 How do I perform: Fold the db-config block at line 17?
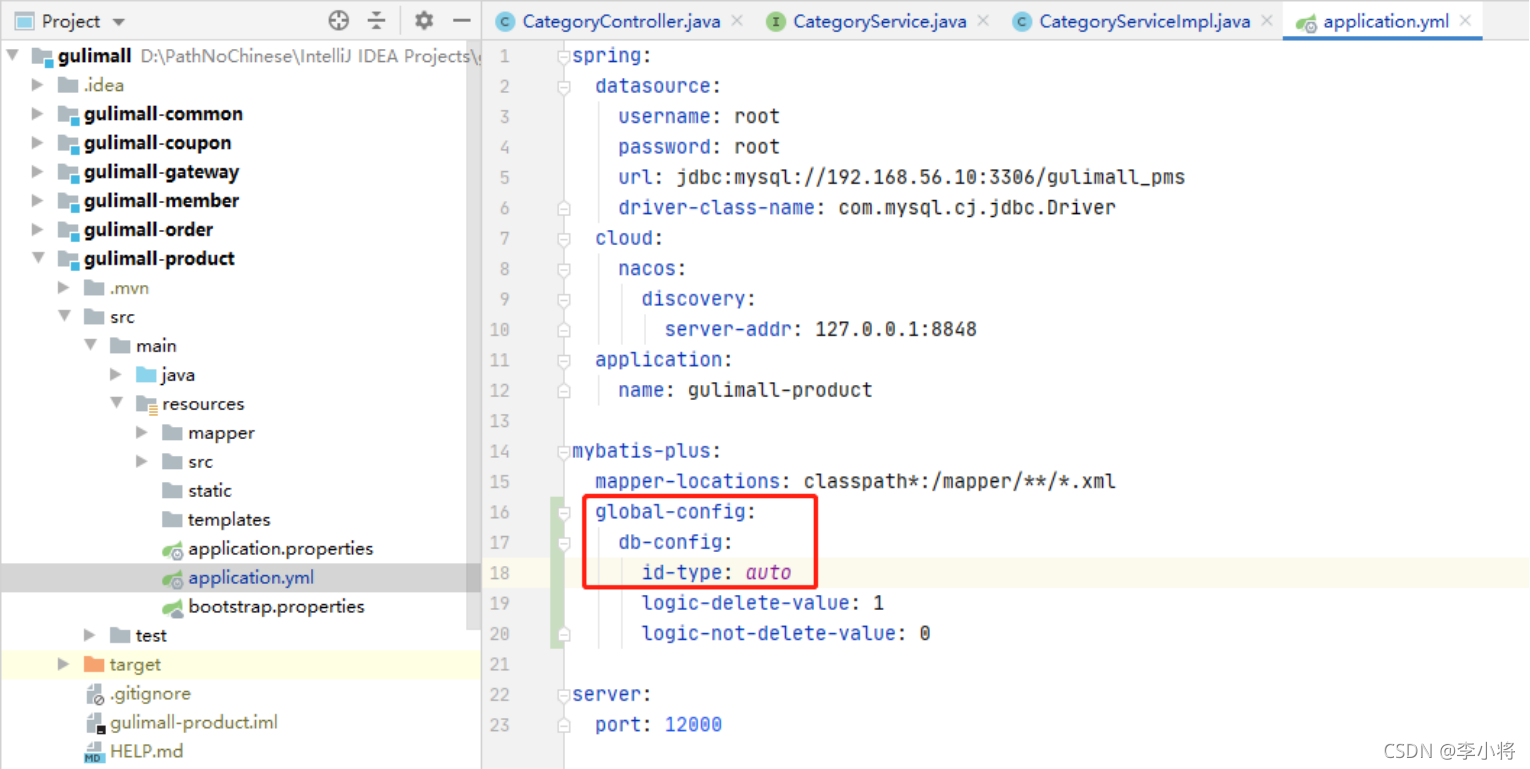pos(564,542)
